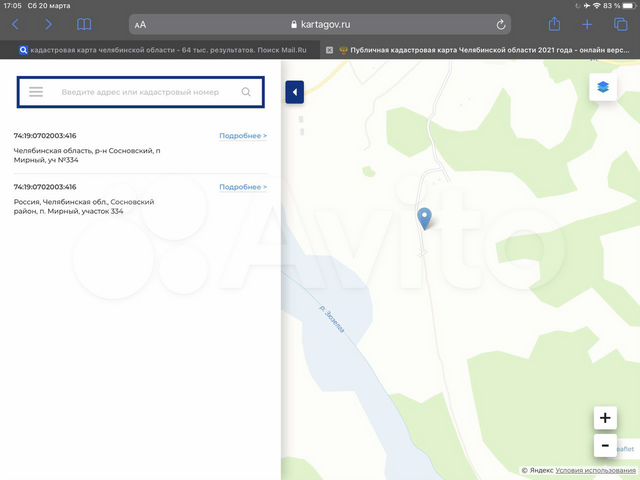Image resolution: width=640 pixels, height=480 pixels.
Task: Show all open tabs overview
Action: [621, 24]
